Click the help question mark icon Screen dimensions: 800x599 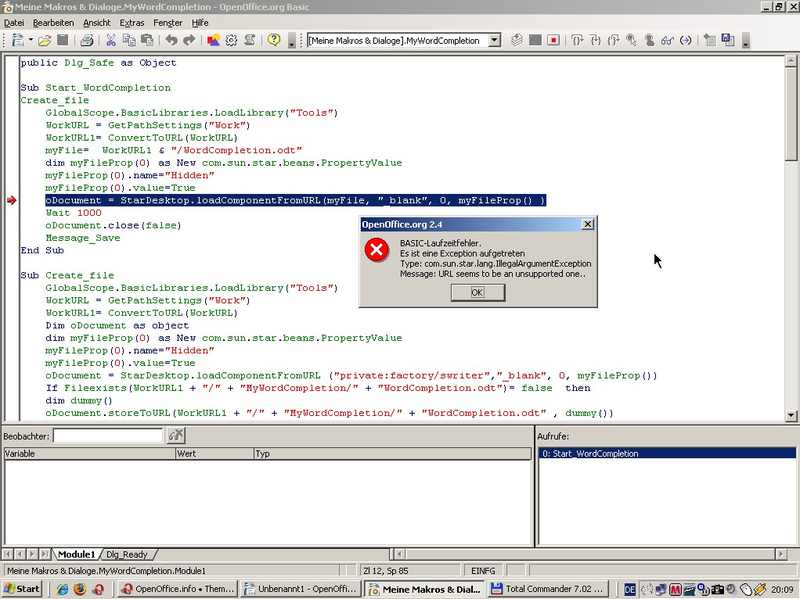[x=274, y=40]
